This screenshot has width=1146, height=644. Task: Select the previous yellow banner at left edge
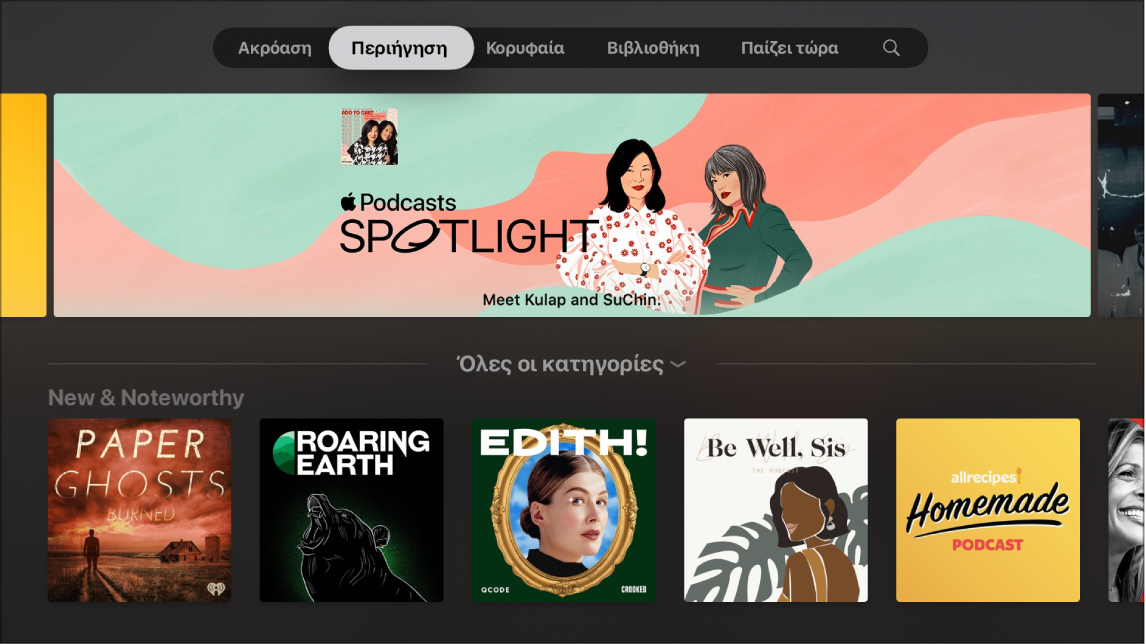(x=23, y=205)
